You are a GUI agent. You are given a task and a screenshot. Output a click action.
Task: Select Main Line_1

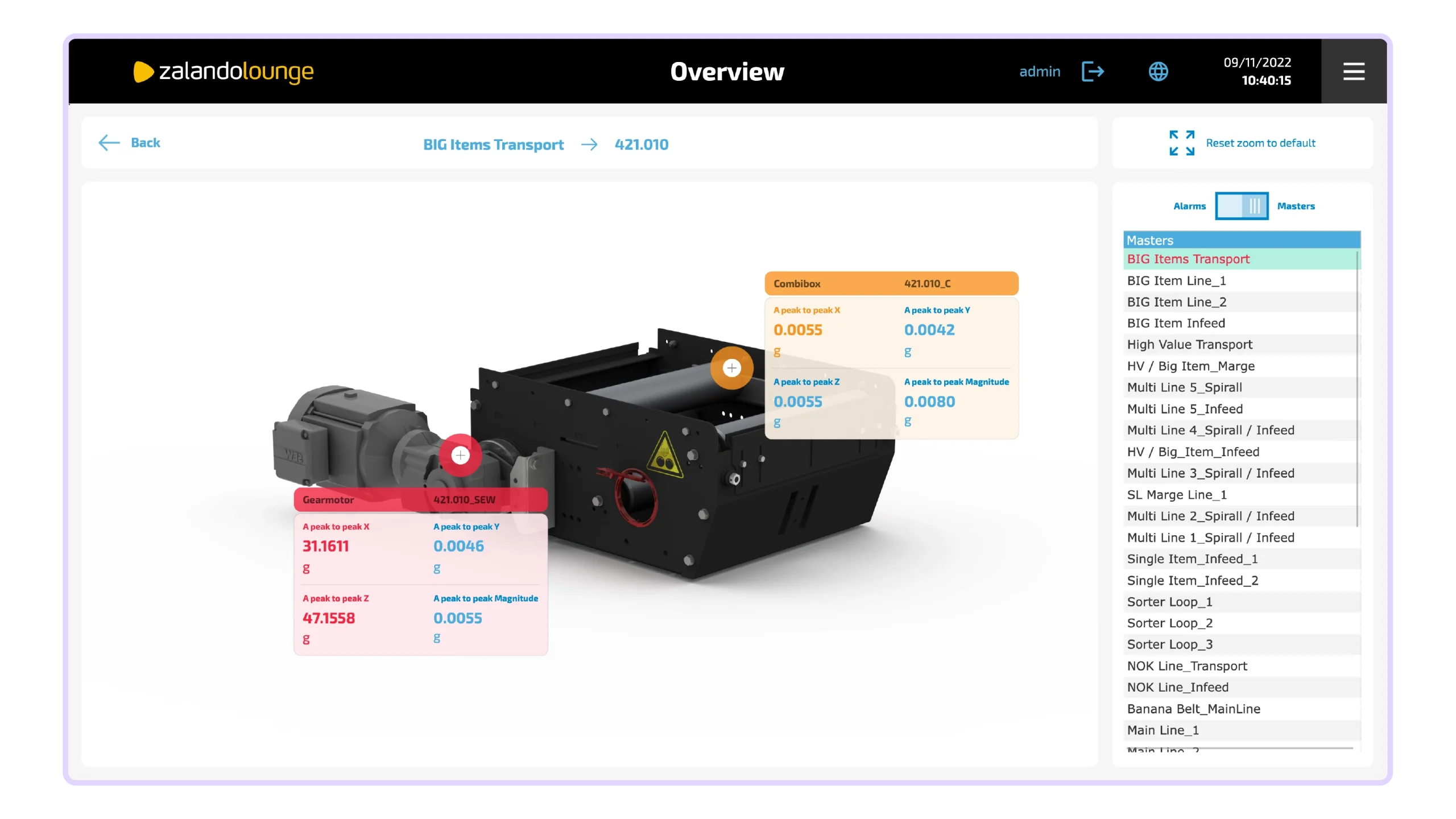(x=1240, y=730)
